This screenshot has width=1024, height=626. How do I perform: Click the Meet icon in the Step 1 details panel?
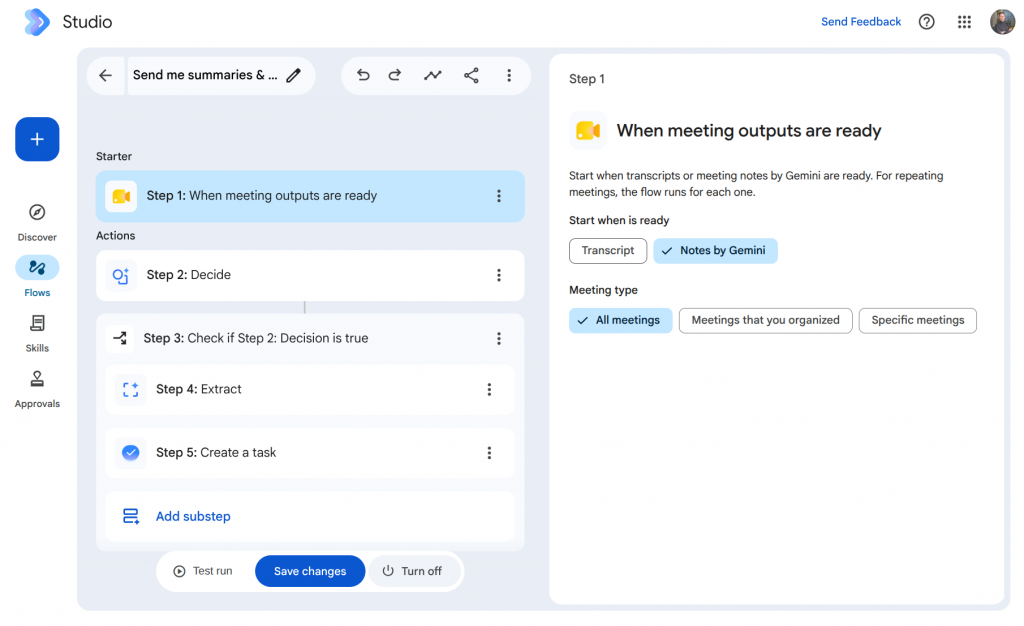click(588, 131)
